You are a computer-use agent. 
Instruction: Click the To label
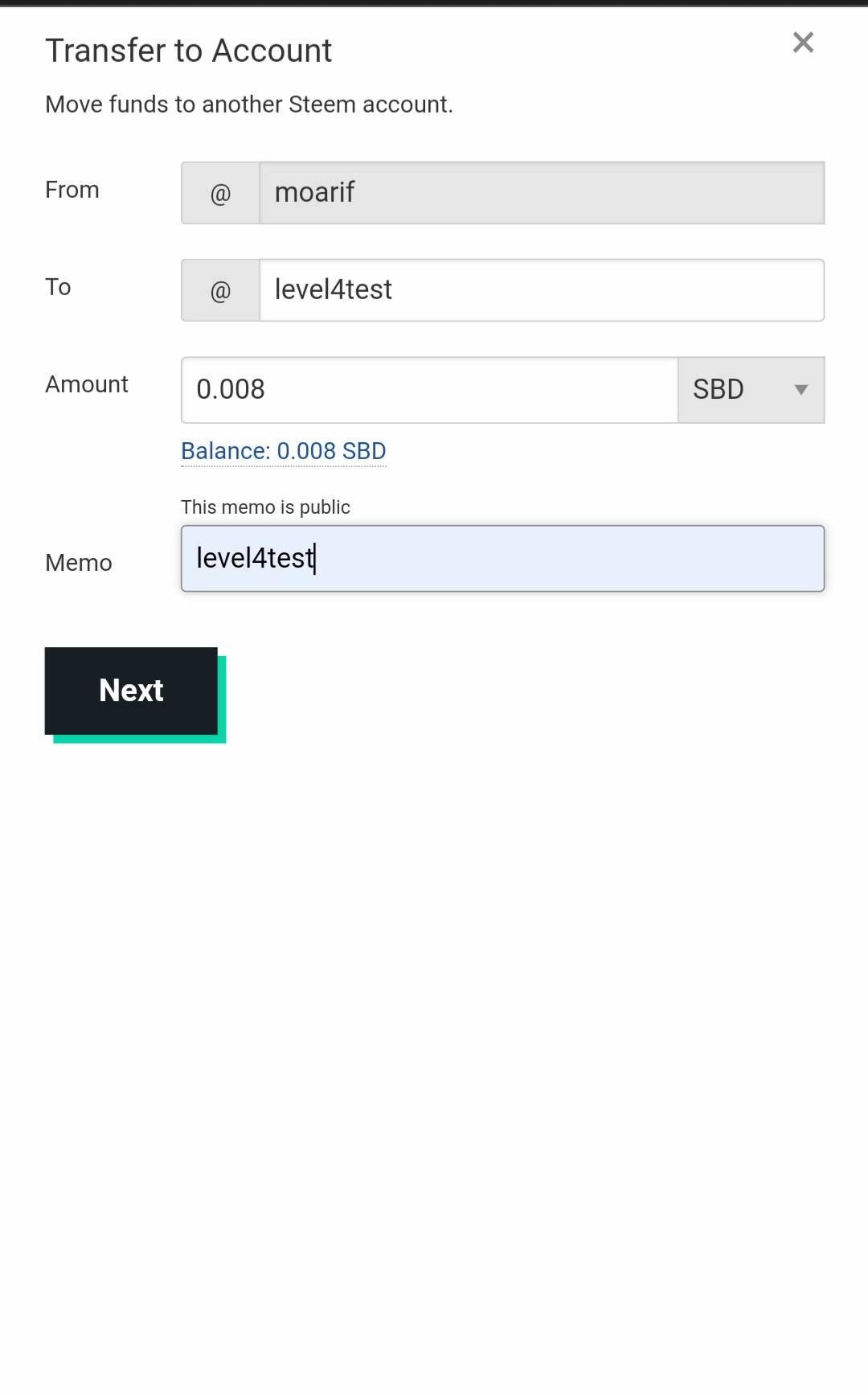coord(58,287)
